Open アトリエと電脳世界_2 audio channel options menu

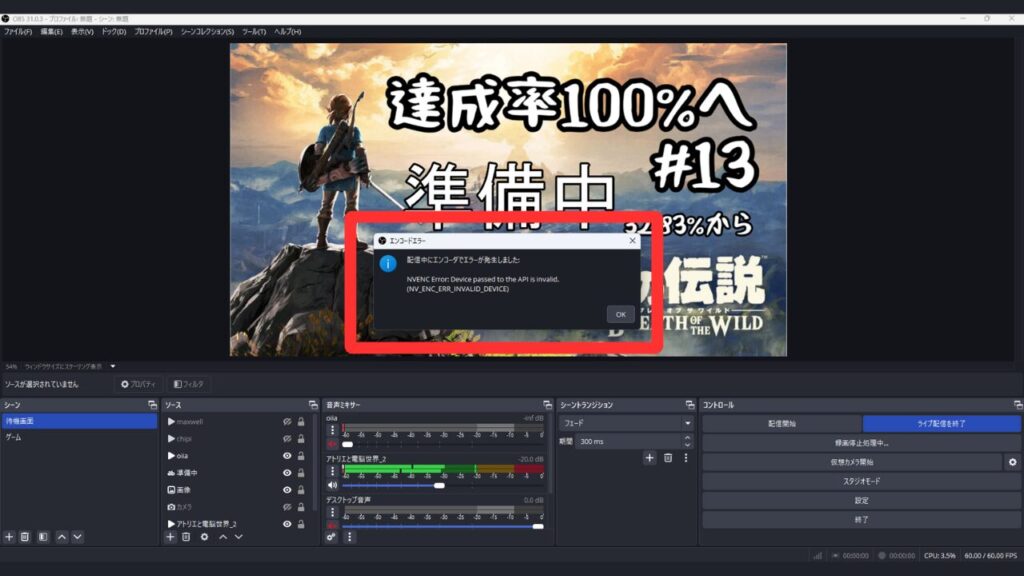pyautogui.click(x=332, y=472)
